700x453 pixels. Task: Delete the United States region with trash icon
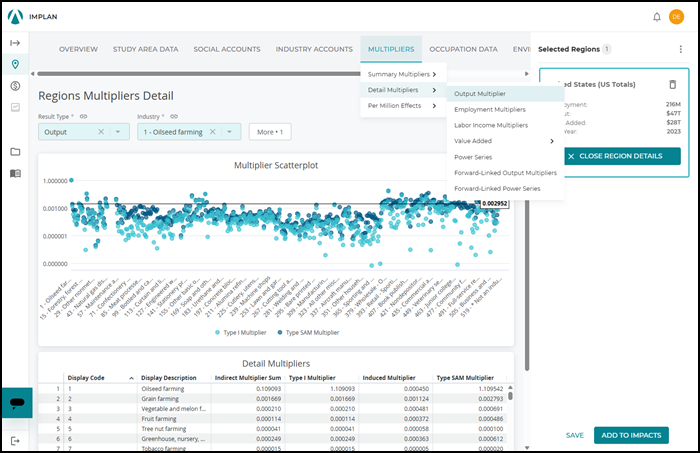coord(673,84)
